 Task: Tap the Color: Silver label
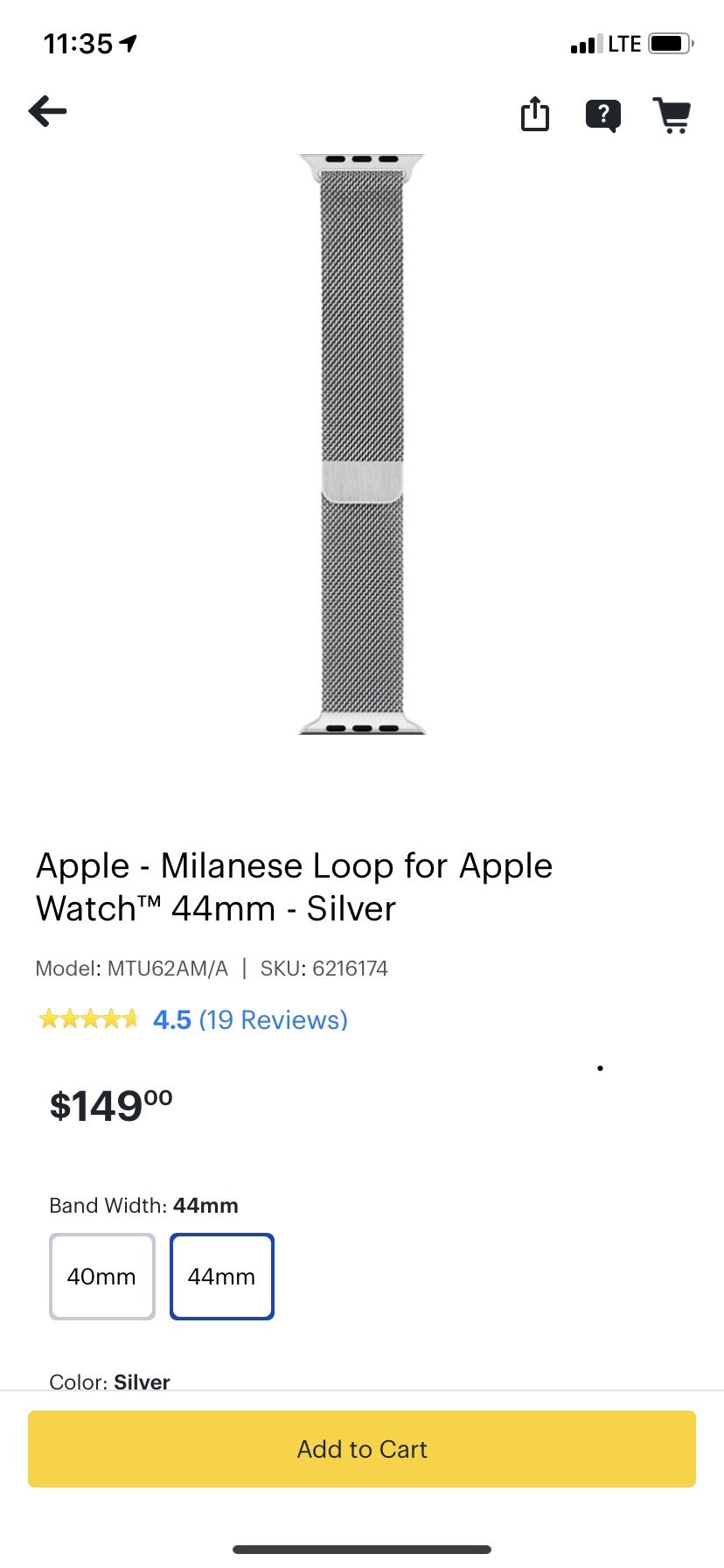[x=110, y=1381]
